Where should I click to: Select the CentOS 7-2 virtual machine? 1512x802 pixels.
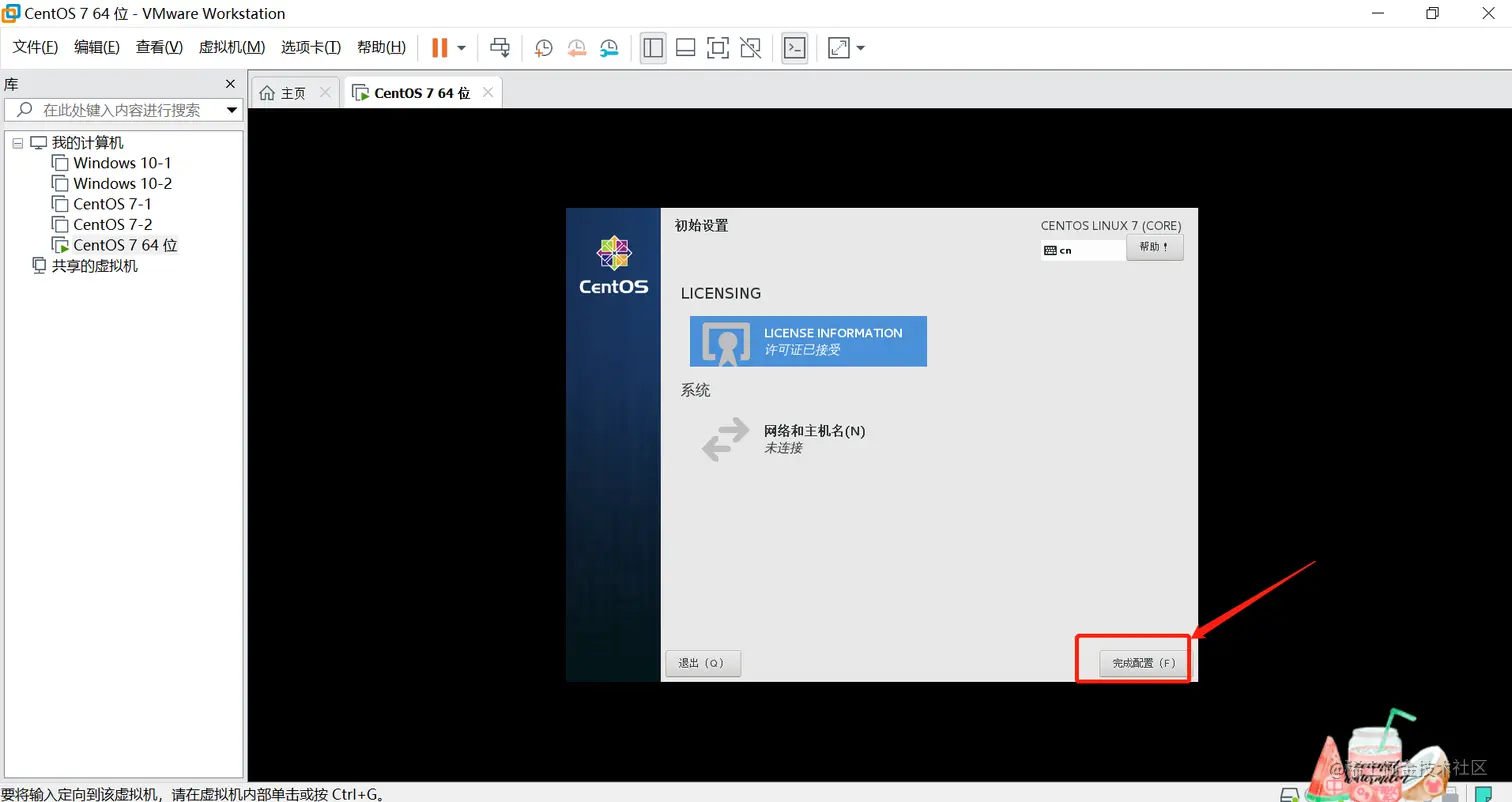point(112,225)
